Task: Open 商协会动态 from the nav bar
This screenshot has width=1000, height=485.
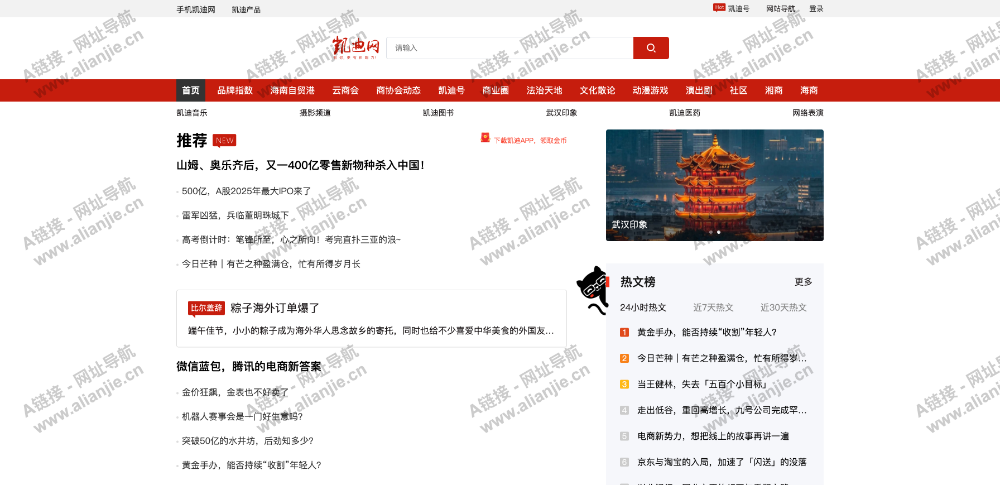Action: (x=398, y=91)
